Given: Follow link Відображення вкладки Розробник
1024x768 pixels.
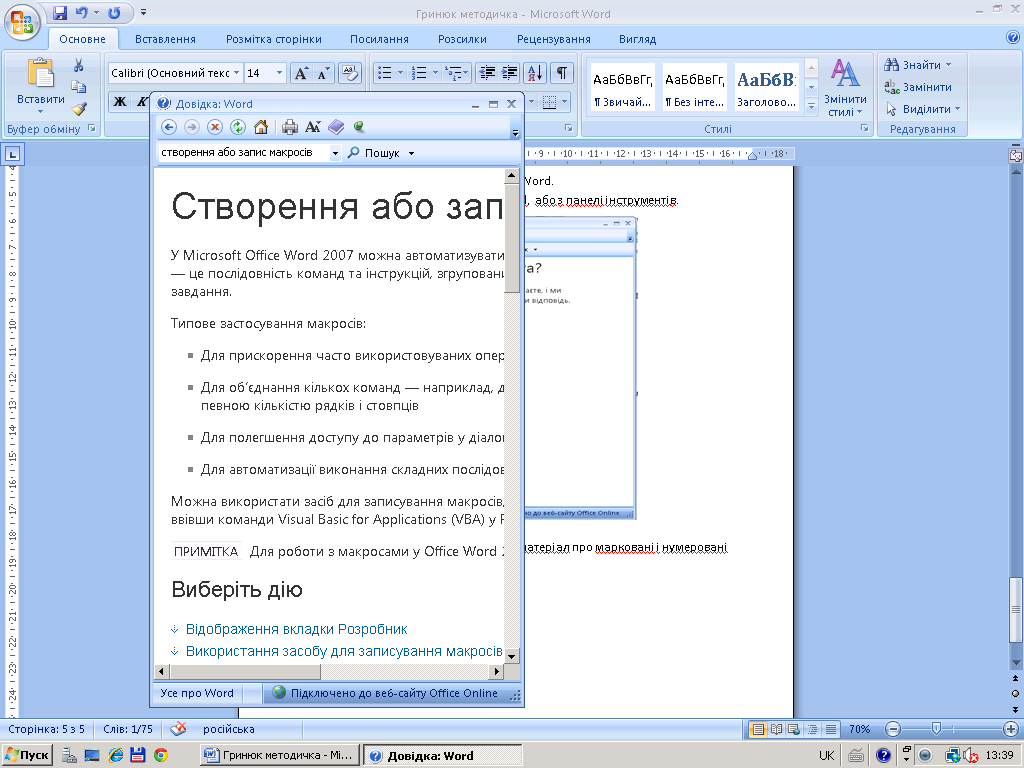Looking at the screenshot, I should click(x=296, y=630).
